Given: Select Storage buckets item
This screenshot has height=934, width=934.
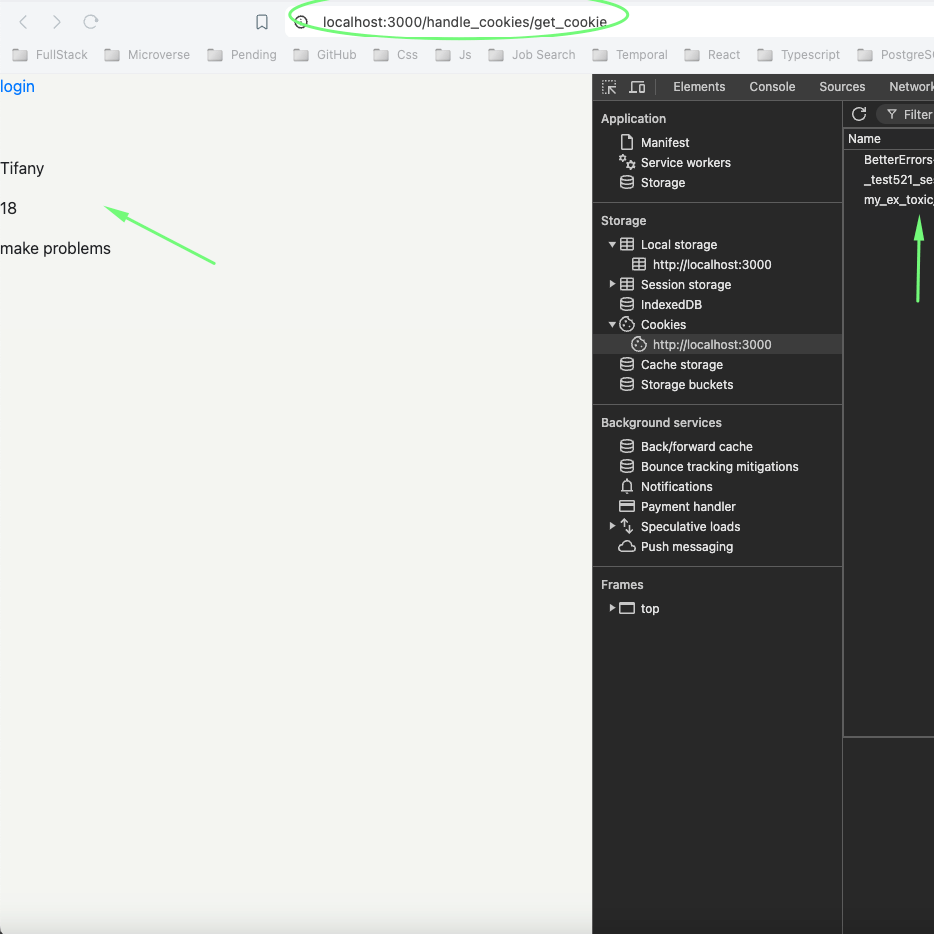Looking at the screenshot, I should [687, 385].
